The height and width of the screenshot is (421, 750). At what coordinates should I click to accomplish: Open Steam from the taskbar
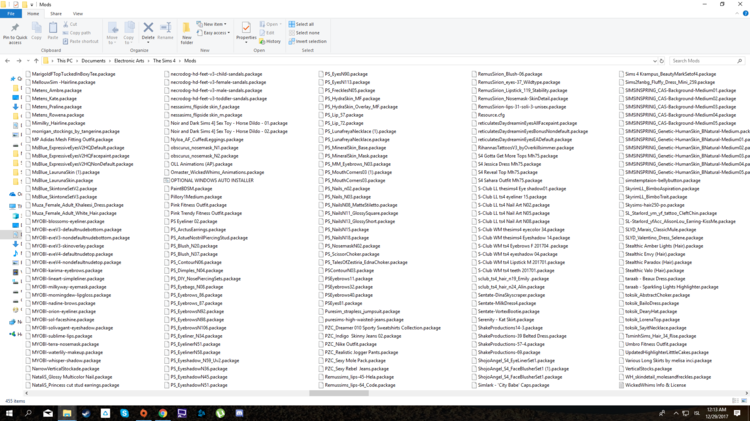(86, 413)
